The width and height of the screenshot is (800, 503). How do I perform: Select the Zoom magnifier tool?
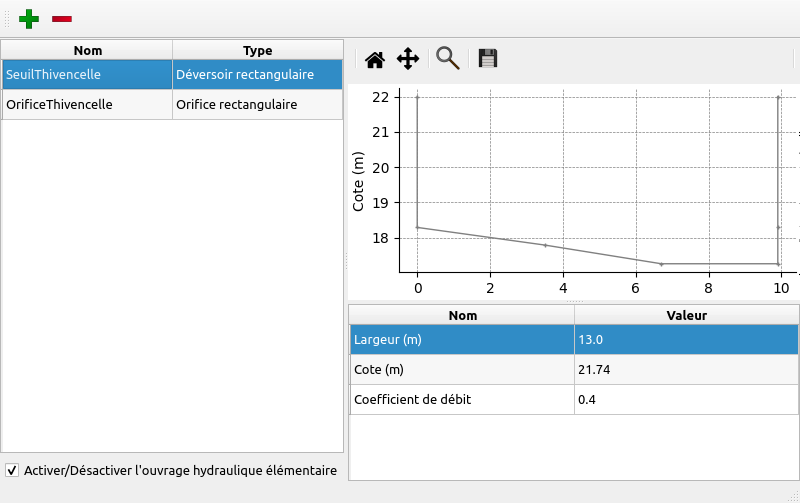[448, 59]
